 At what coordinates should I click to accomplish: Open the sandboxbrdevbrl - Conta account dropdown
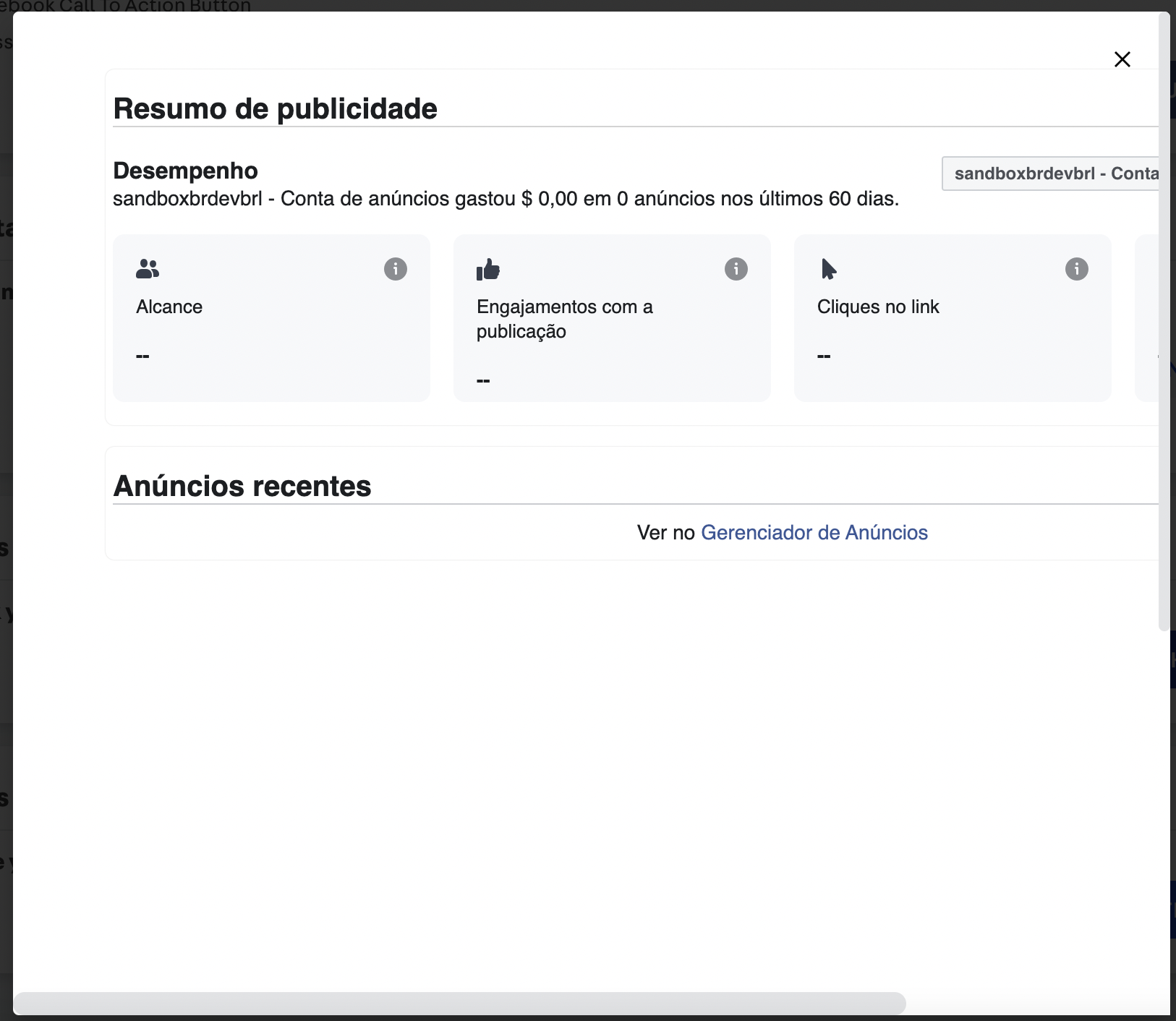pos(1050,174)
